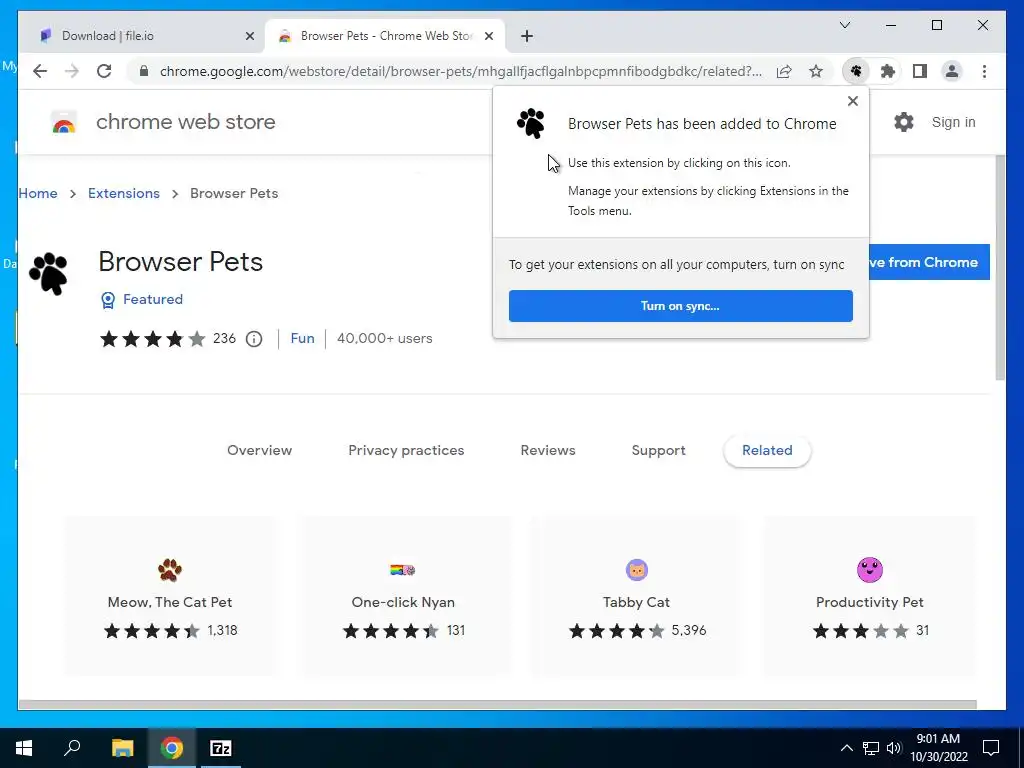The width and height of the screenshot is (1024, 768).
Task: Open a new tab with plus button
Action: [x=527, y=36]
